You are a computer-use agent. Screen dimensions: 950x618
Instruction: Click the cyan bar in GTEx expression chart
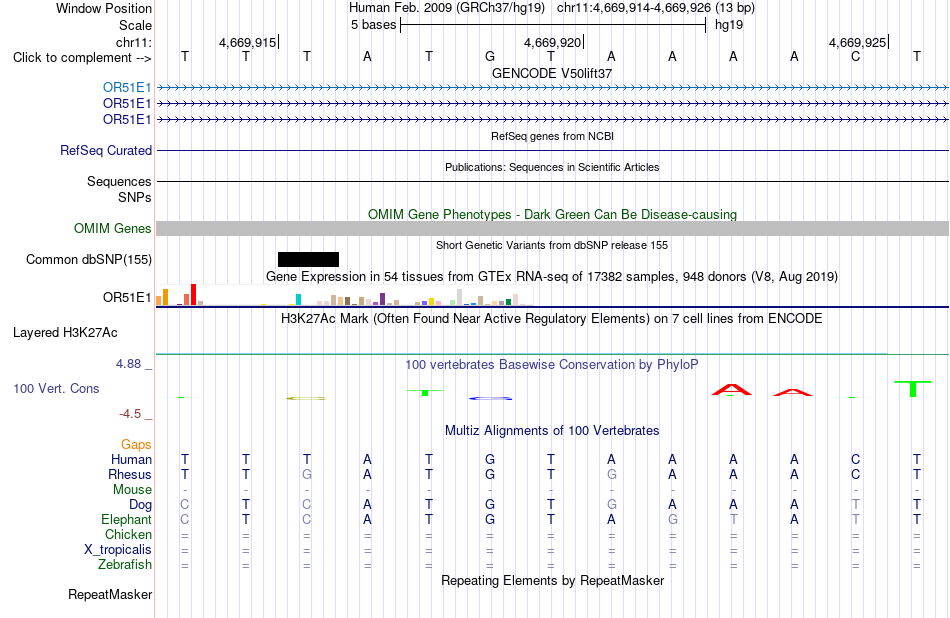click(x=298, y=299)
